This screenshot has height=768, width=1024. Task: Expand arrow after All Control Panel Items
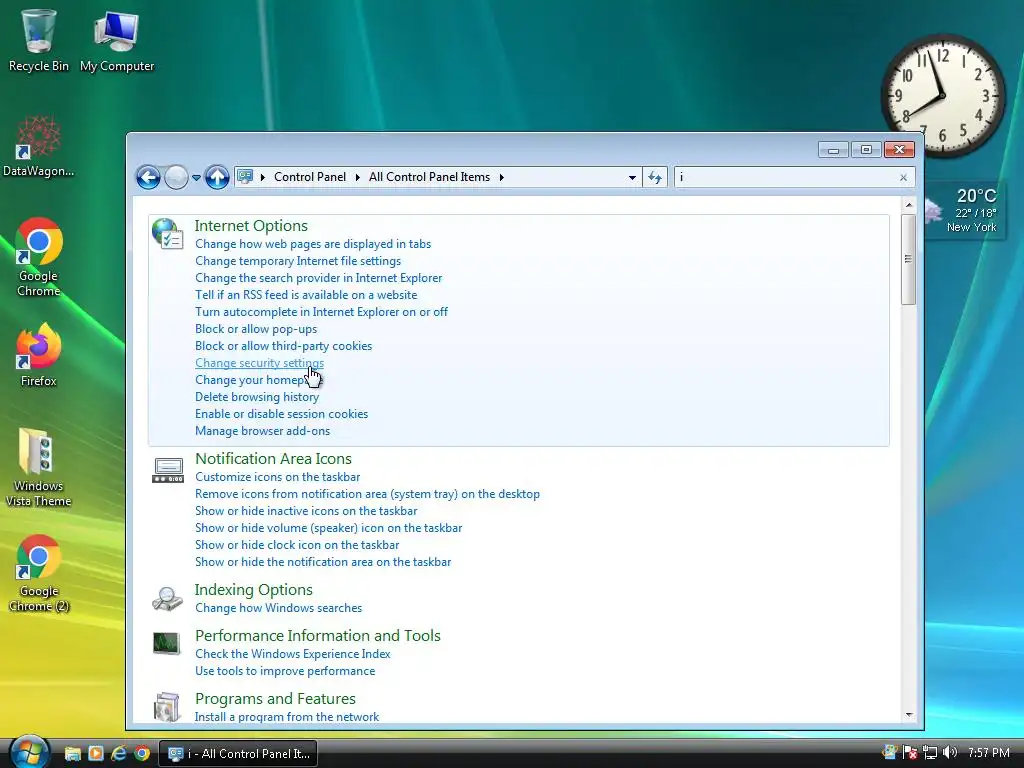501,177
